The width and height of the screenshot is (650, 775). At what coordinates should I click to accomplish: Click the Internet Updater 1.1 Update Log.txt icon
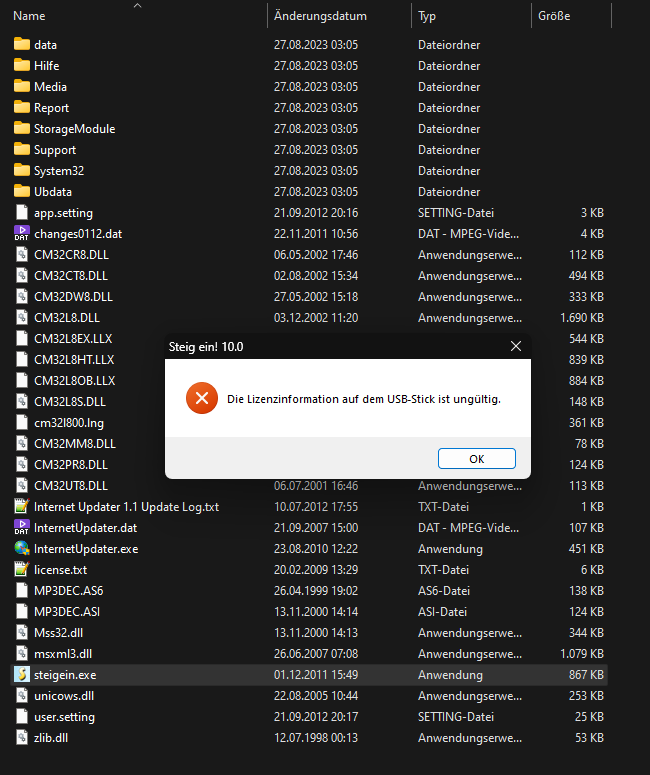click(22, 507)
